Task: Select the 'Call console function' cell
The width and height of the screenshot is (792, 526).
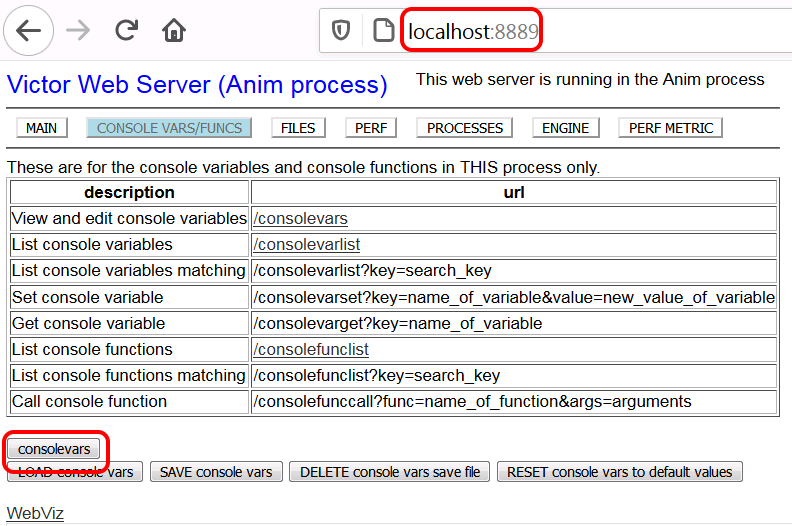Action: 129,402
